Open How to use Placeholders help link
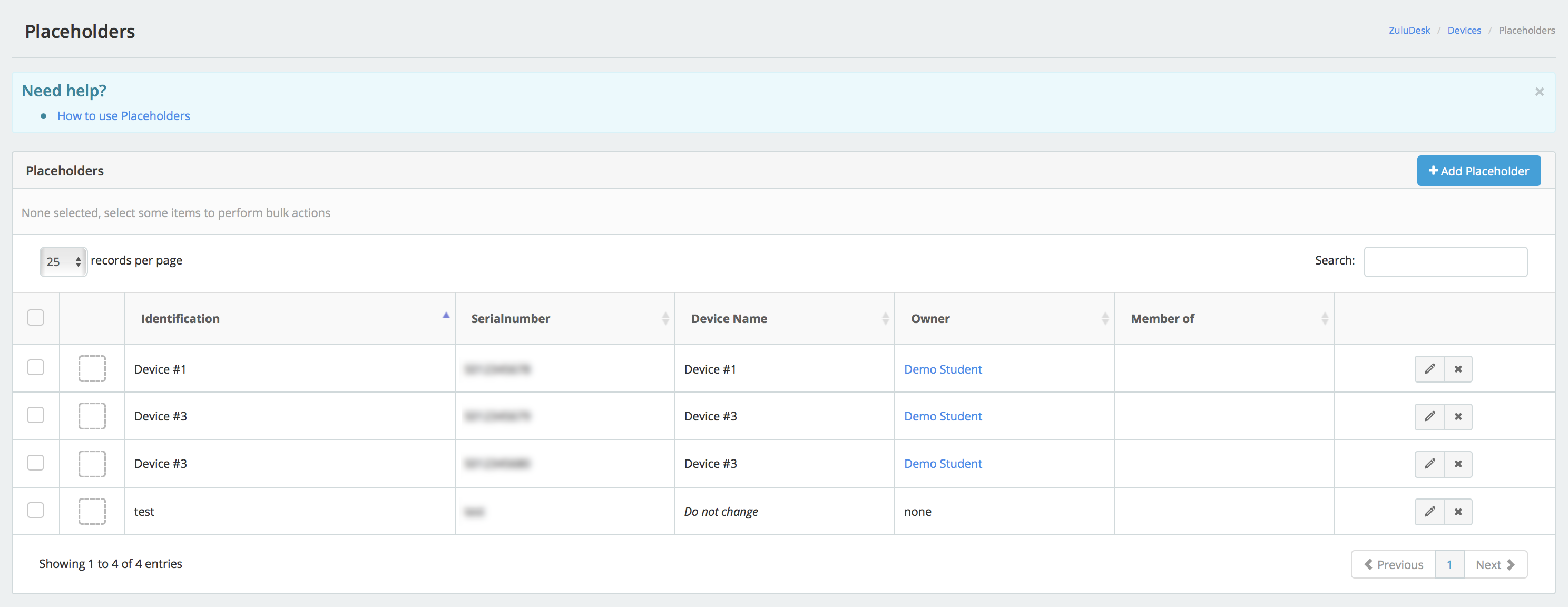 [124, 116]
